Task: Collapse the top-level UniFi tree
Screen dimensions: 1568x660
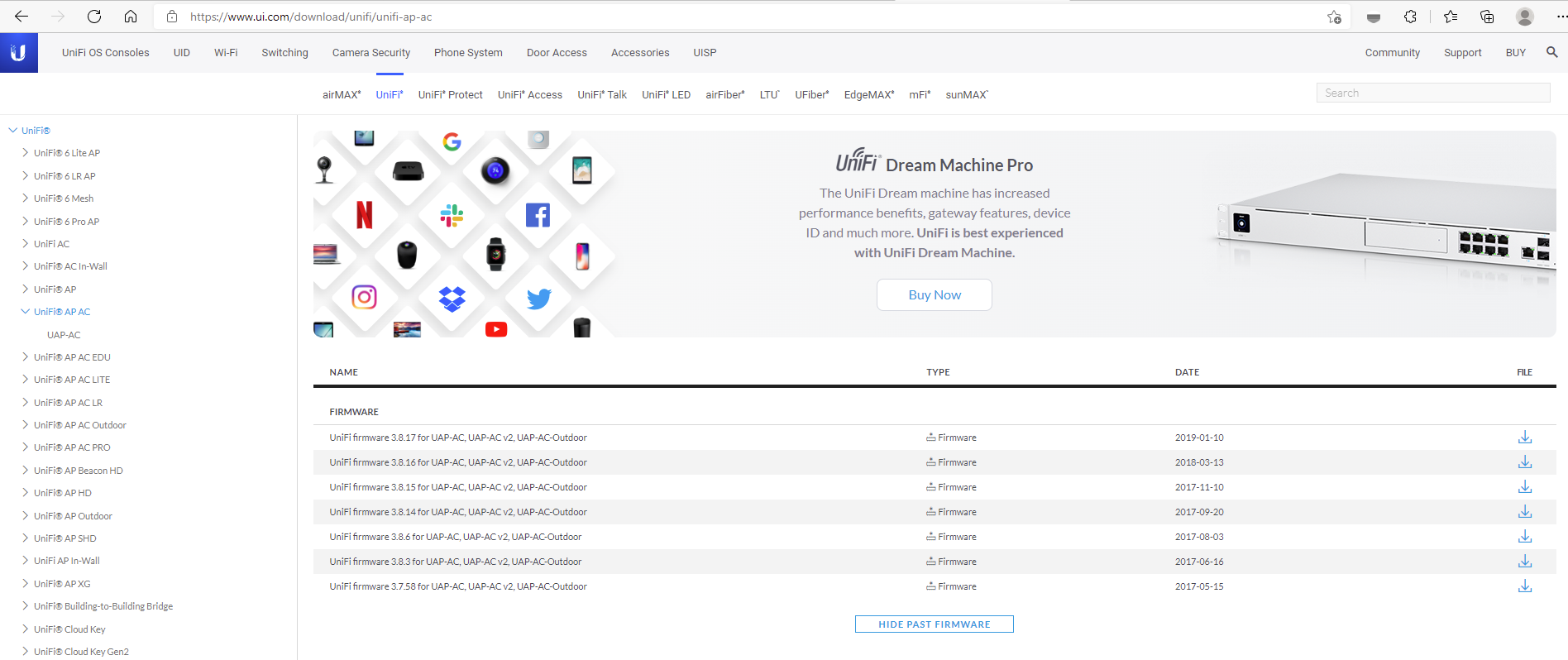Action: pos(12,131)
